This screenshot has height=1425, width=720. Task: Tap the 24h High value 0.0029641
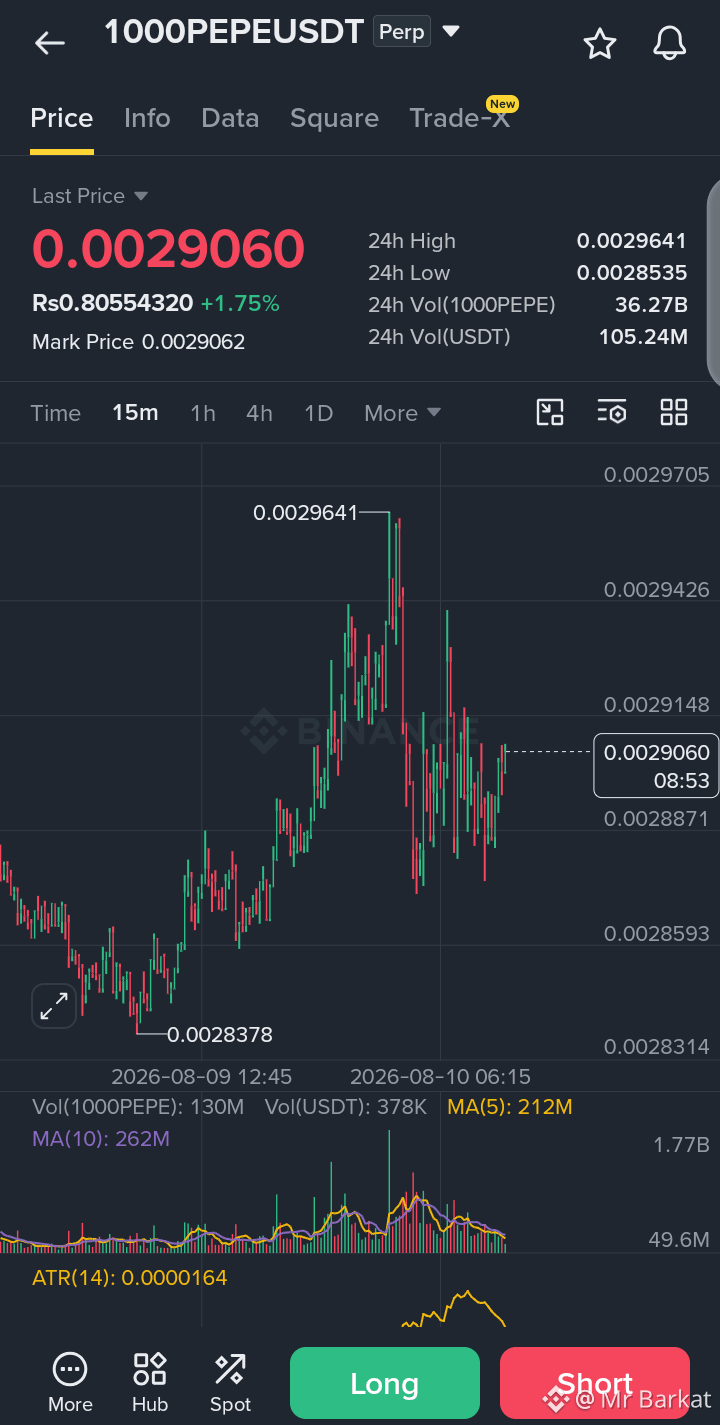pos(632,241)
